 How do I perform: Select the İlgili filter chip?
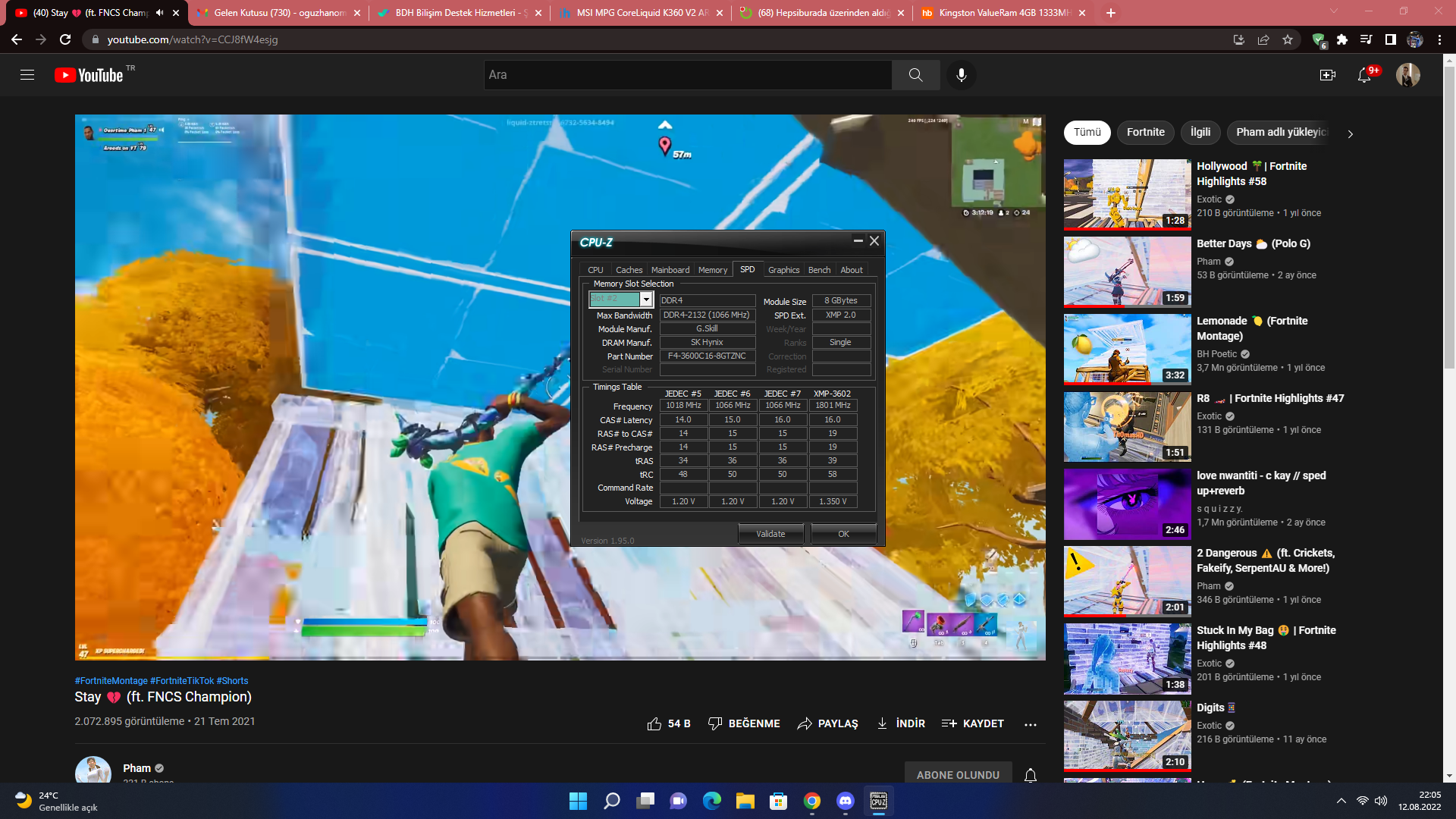1200,132
